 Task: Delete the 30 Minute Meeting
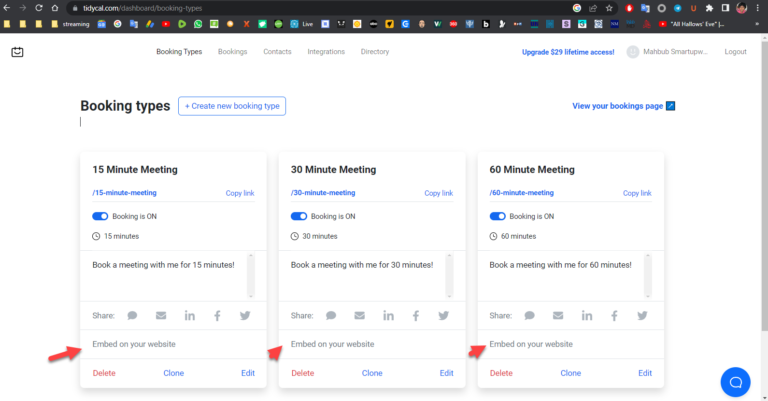coord(303,373)
